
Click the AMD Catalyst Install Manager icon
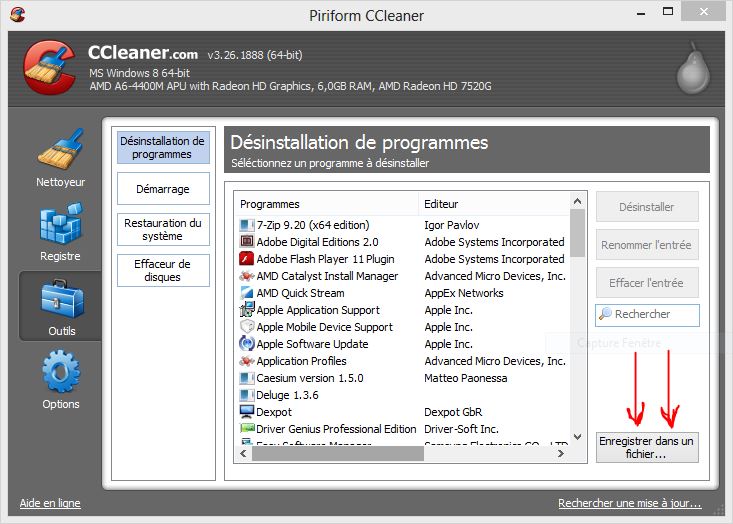tap(246, 276)
